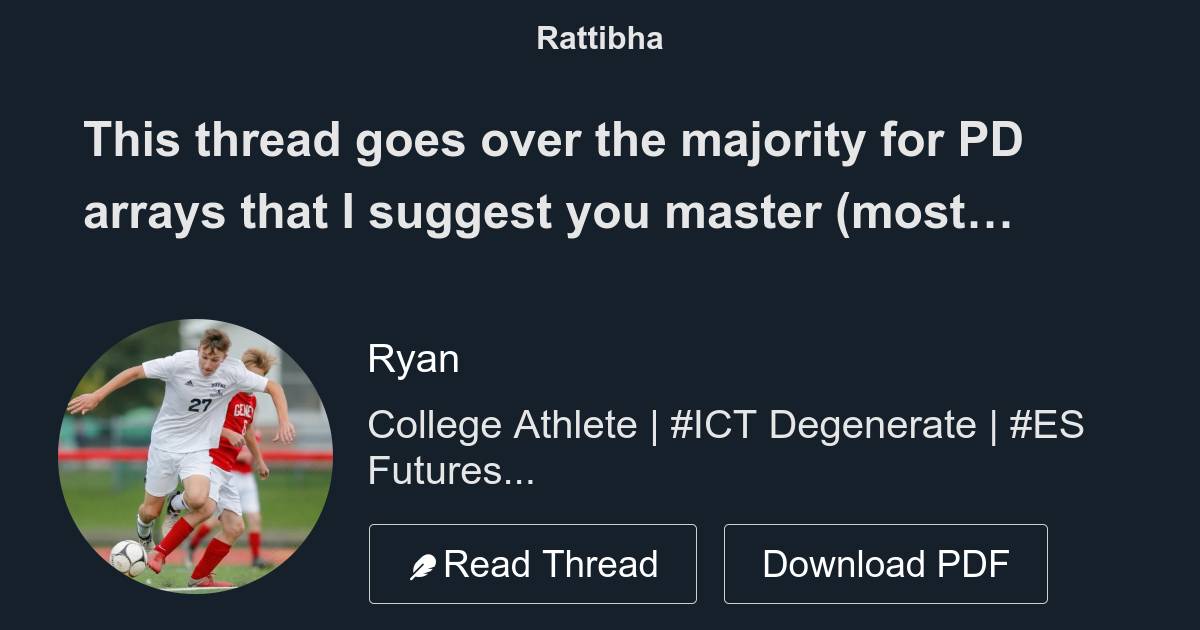The width and height of the screenshot is (1200, 630).
Task: Click the feather icon in Read Thread
Action: [x=424, y=567]
